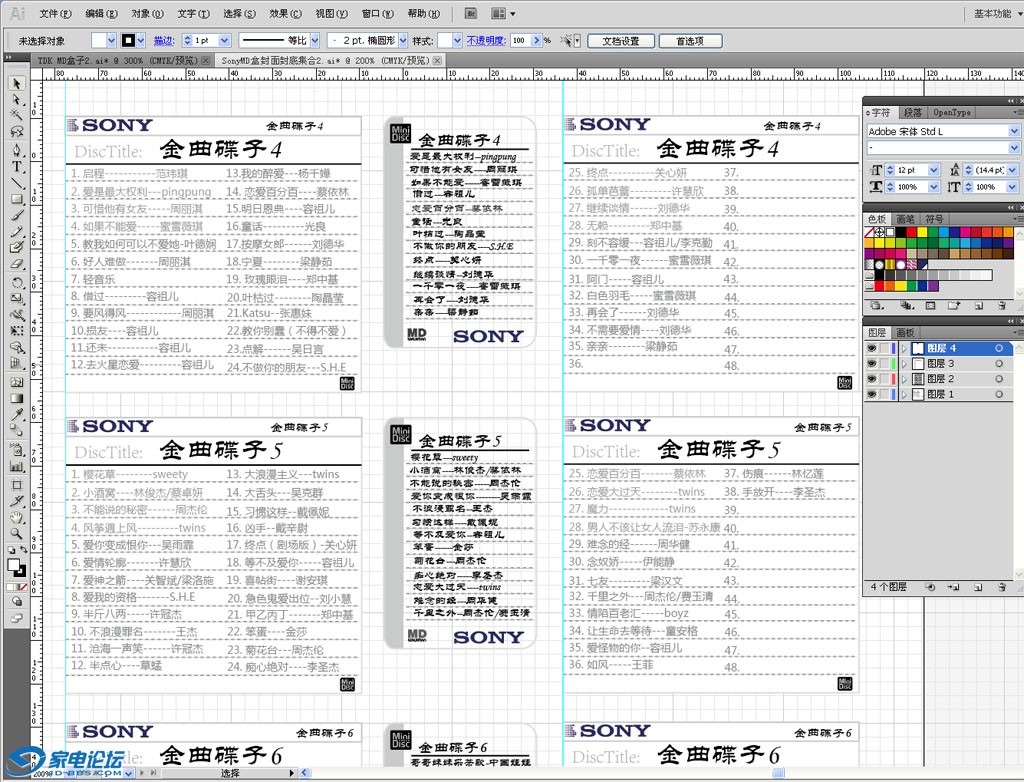The height and width of the screenshot is (782, 1024).
Task: Switch to the 段落 panel tab
Action: click(913, 112)
